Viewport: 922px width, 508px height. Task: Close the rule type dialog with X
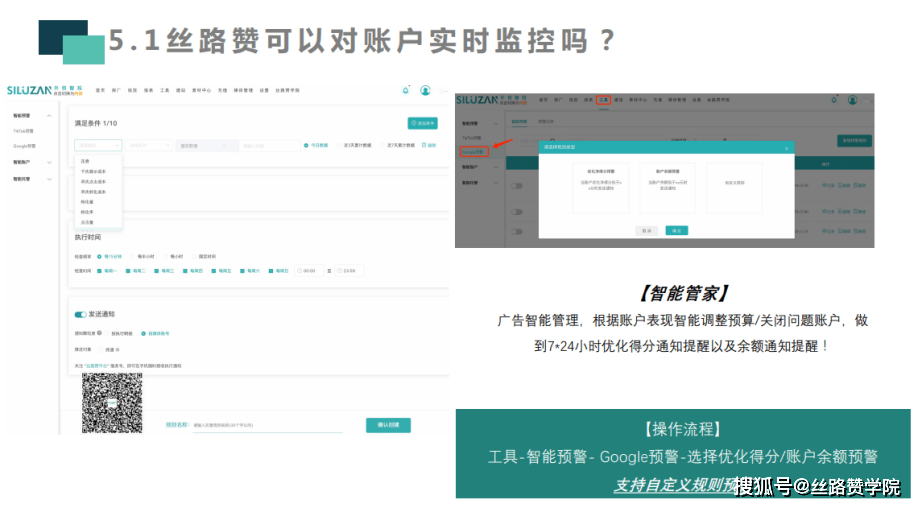786,147
